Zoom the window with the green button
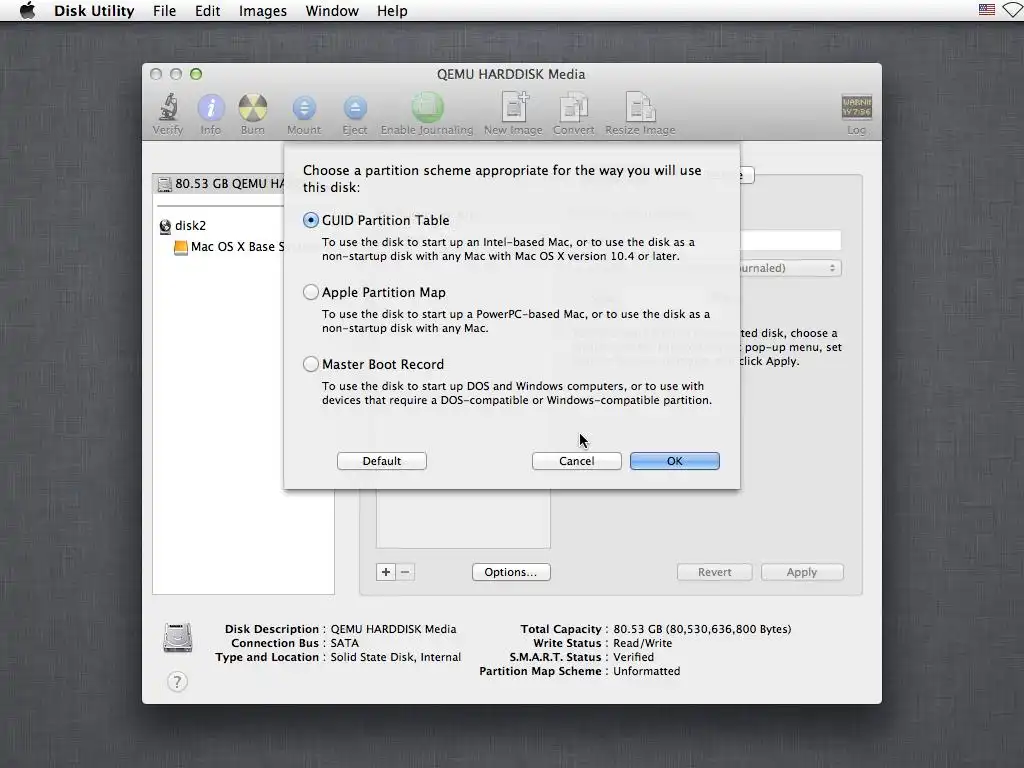This screenshot has width=1024, height=768. (x=196, y=74)
